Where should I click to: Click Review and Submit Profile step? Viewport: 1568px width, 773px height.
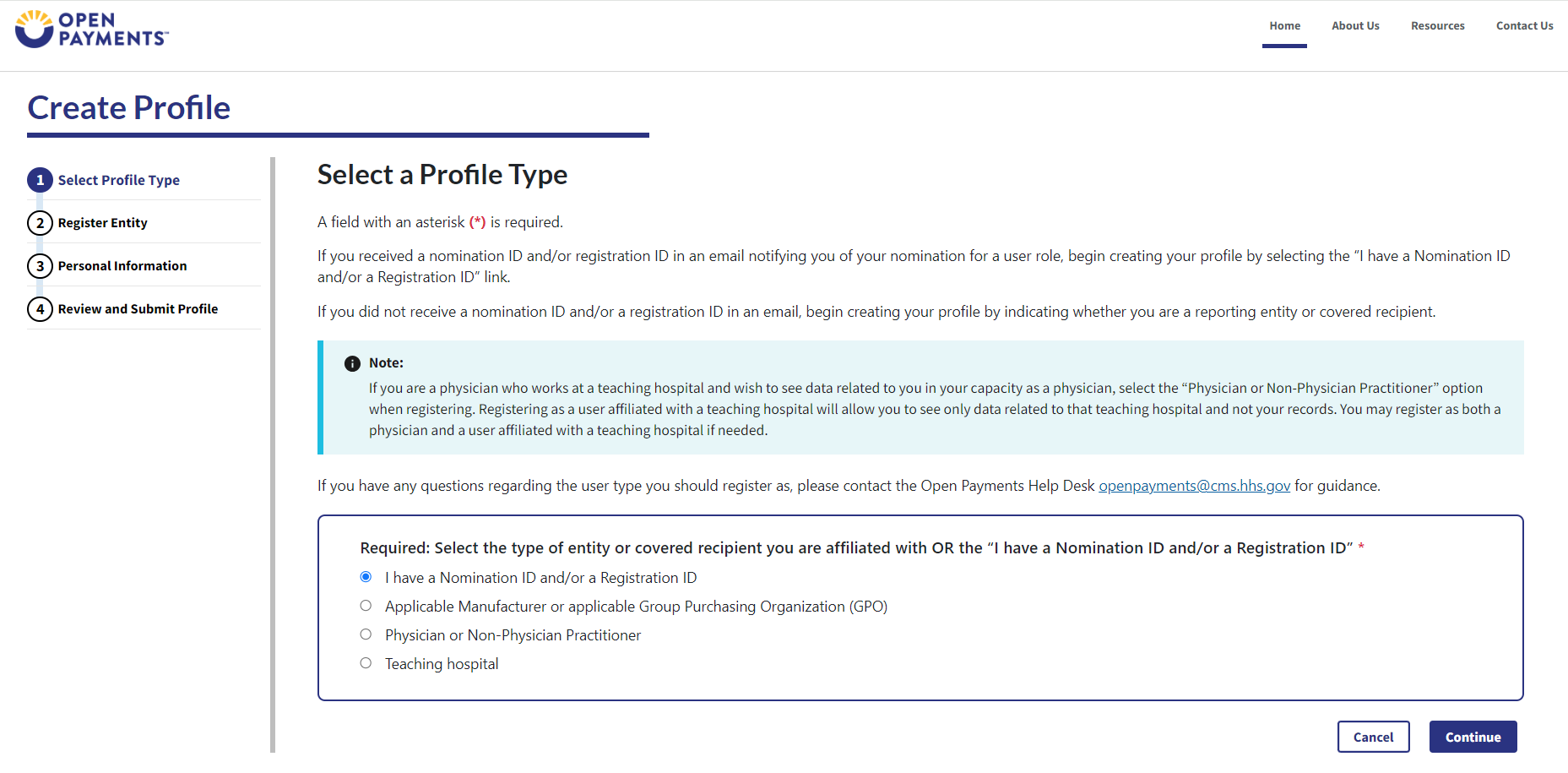pyautogui.click(x=138, y=309)
